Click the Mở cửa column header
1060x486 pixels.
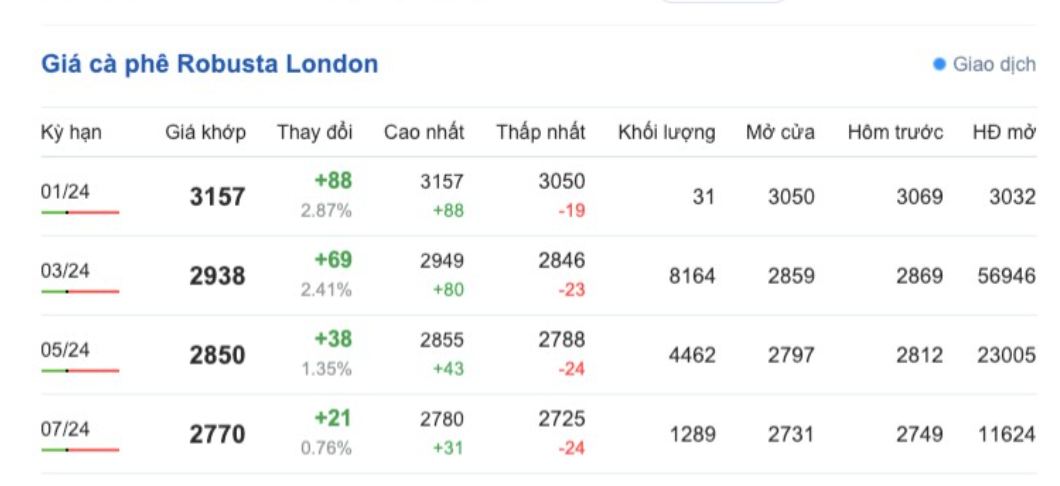point(780,132)
